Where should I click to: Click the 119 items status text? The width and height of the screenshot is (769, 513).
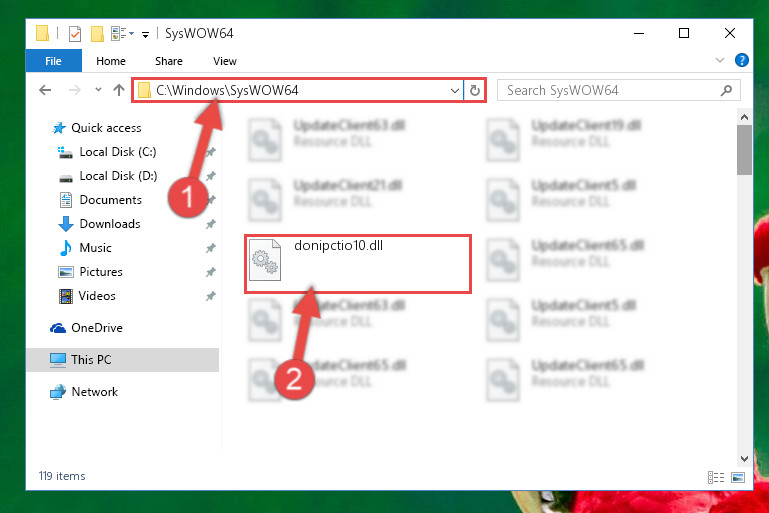[x=62, y=476]
